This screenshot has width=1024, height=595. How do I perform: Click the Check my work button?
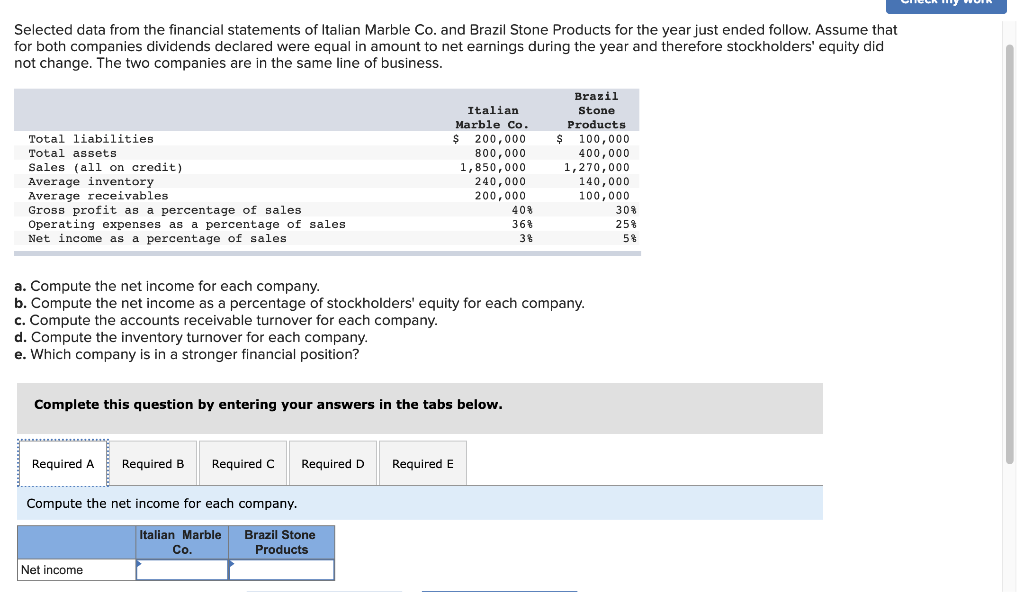[945, 3]
